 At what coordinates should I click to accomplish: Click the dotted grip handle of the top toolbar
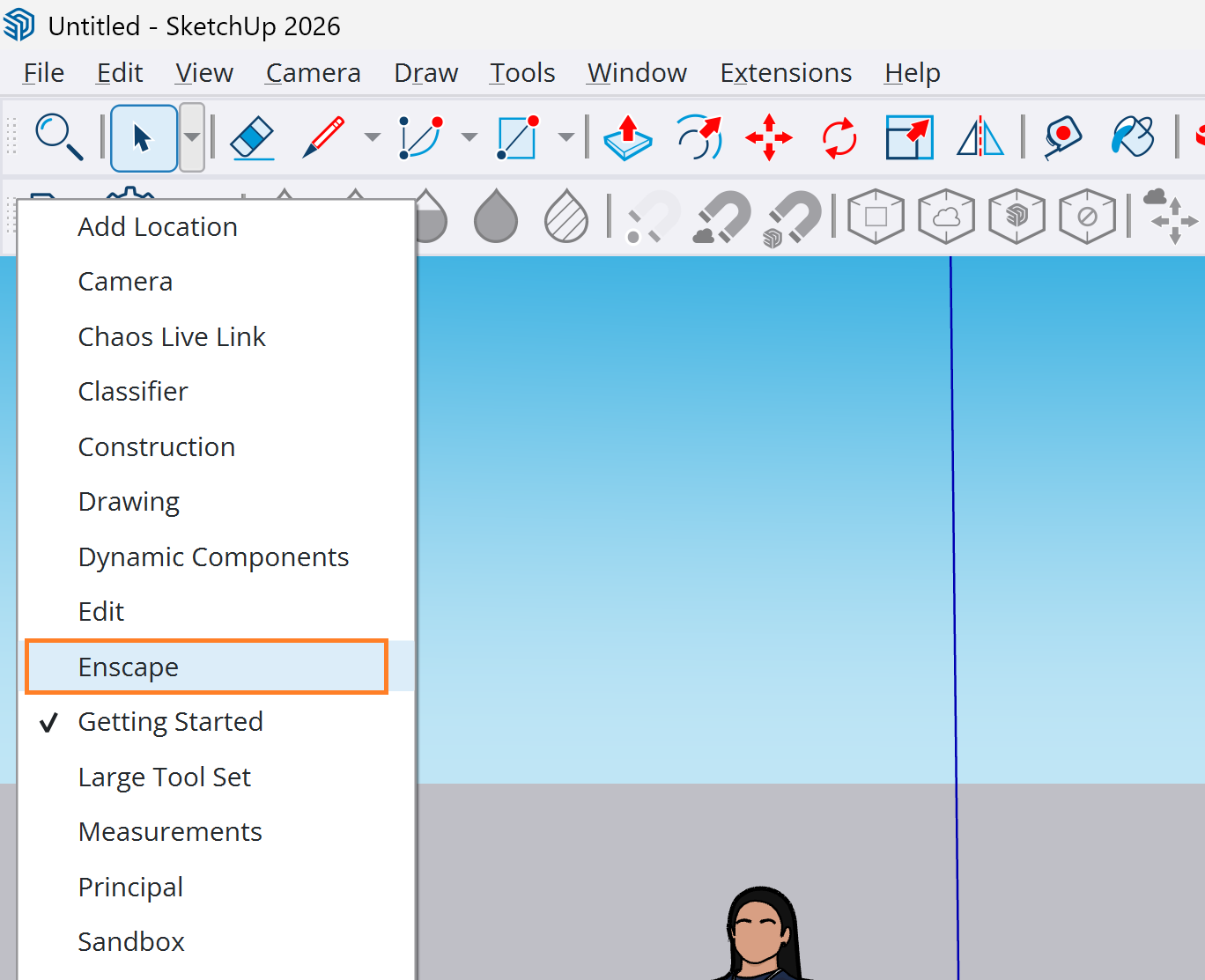coord(11,137)
